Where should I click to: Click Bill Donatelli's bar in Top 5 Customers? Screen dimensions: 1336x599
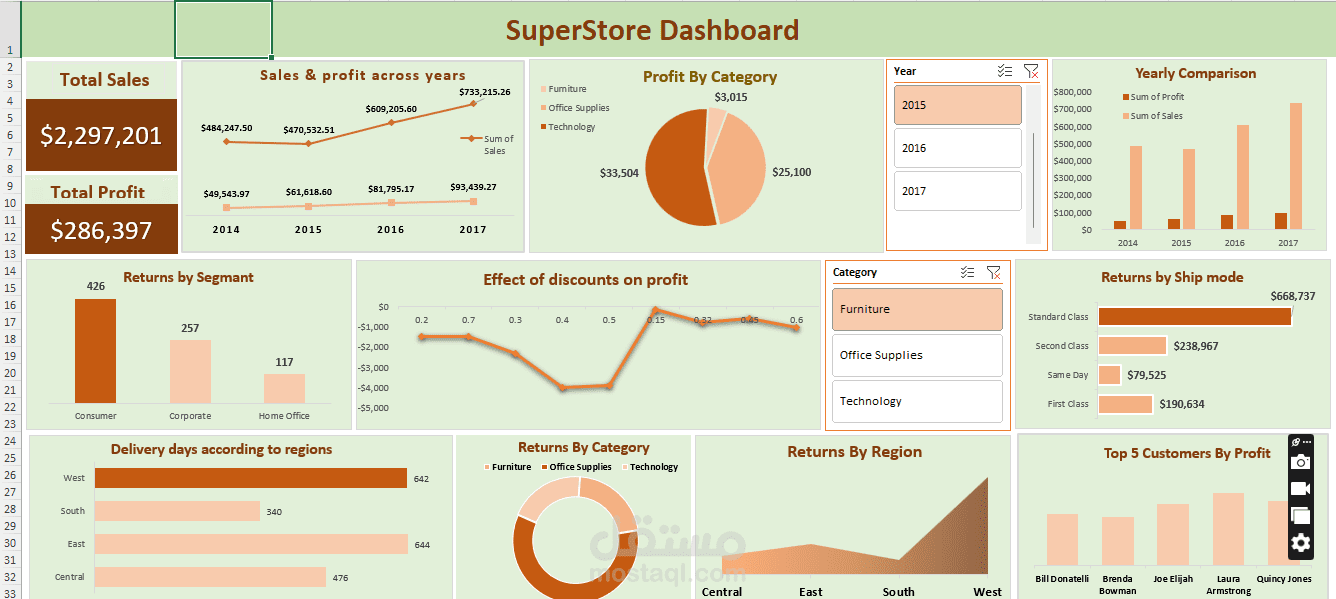(1062, 540)
